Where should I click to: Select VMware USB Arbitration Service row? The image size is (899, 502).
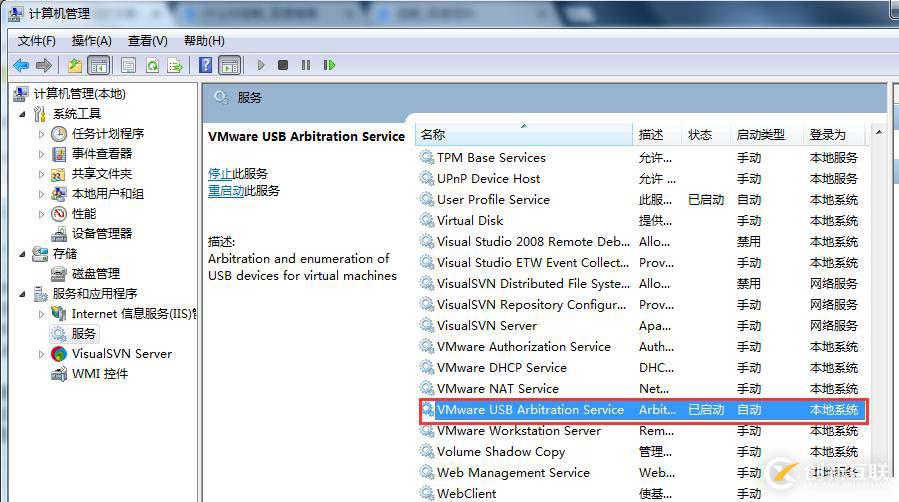pyautogui.click(x=643, y=410)
